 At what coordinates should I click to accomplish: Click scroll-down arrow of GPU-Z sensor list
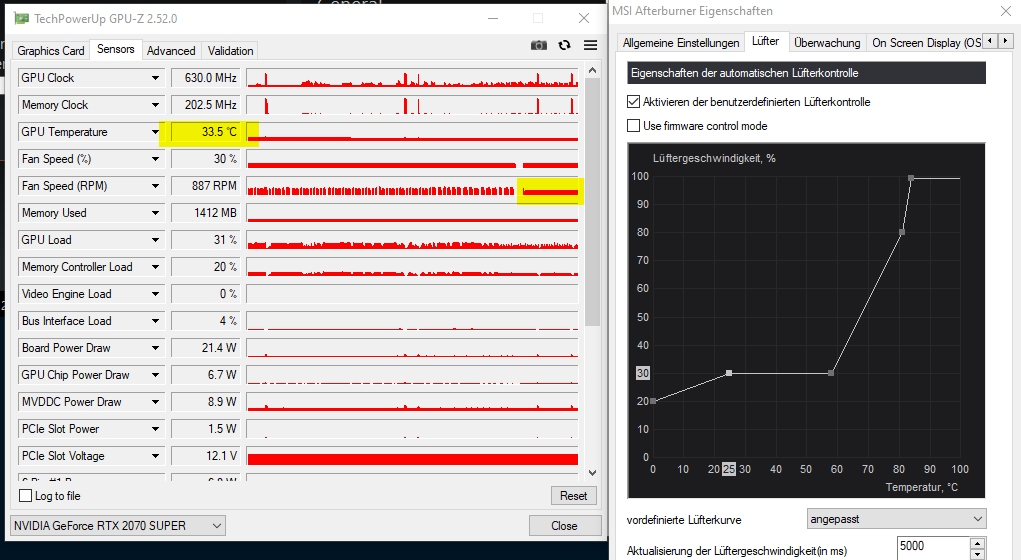[x=592, y=473]
